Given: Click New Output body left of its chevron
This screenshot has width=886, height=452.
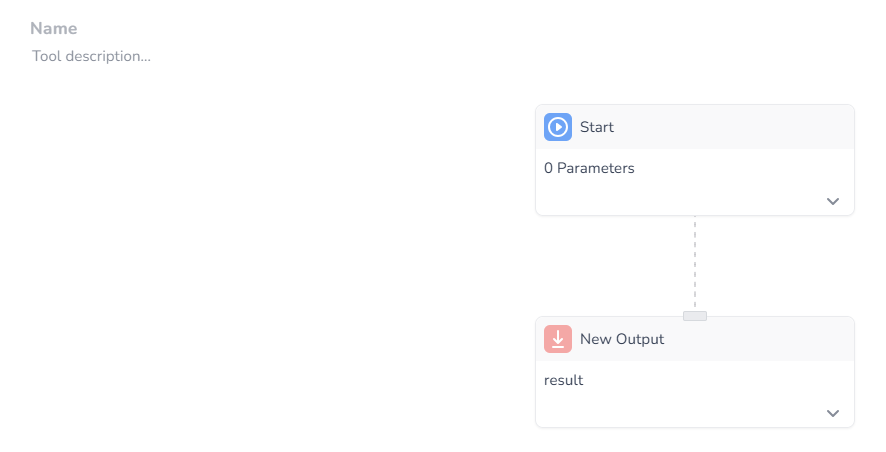Looking at the screenshot, I should point(678,413).
